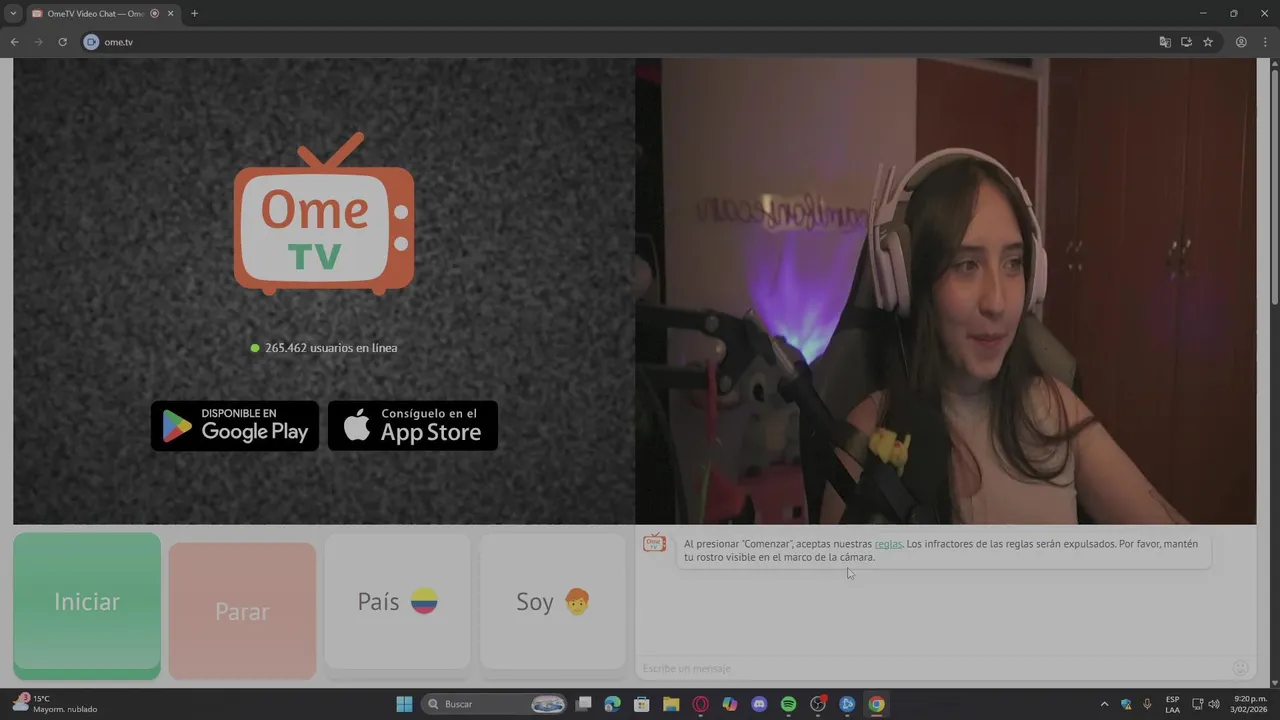Click the OmeTV logo in center
This screenshot has height=720, width=1280.
[x=324, y=214]
